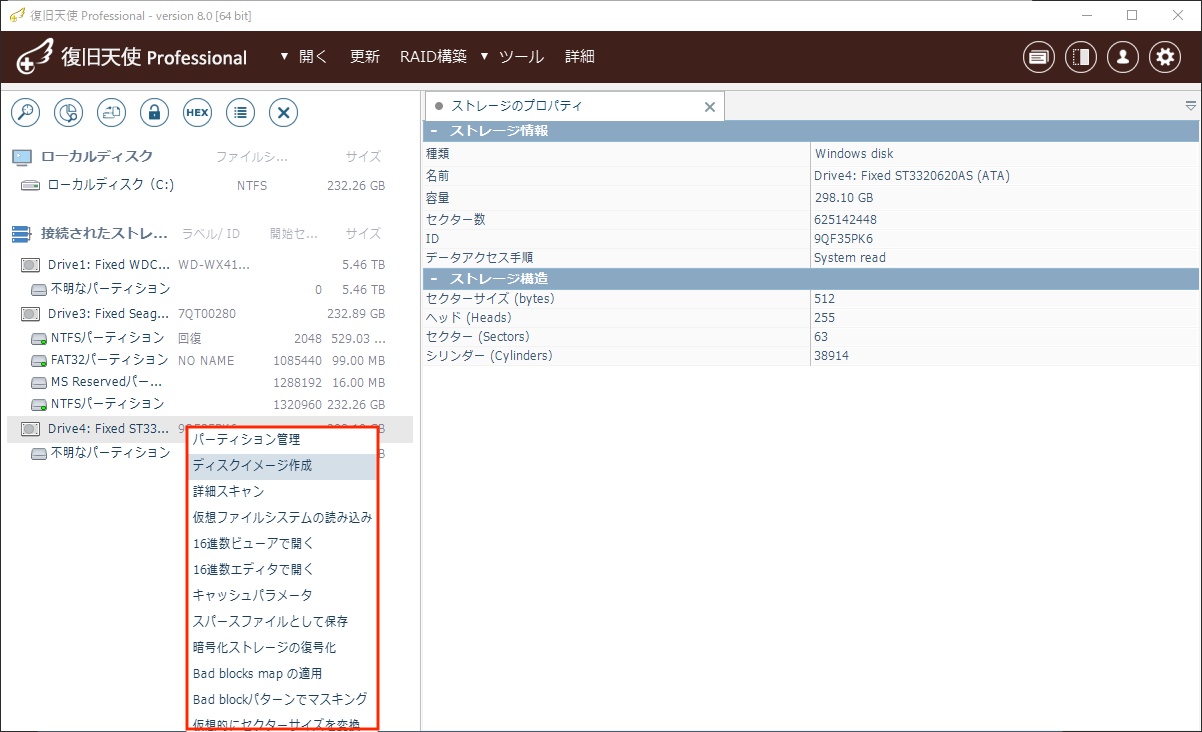This screenshot has width=1202, height=732.
Task: Click the sector size value 512
Action: (825, 299)
